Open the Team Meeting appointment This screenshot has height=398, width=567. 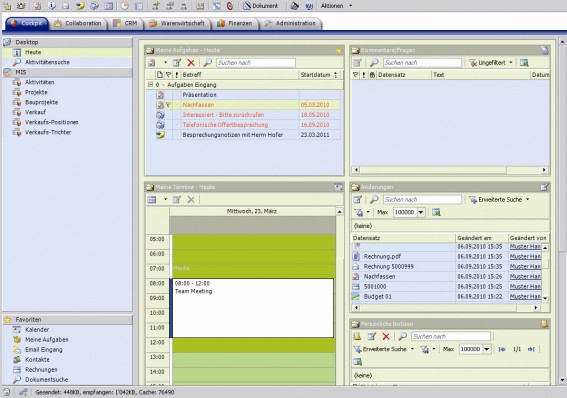(252, 308)
